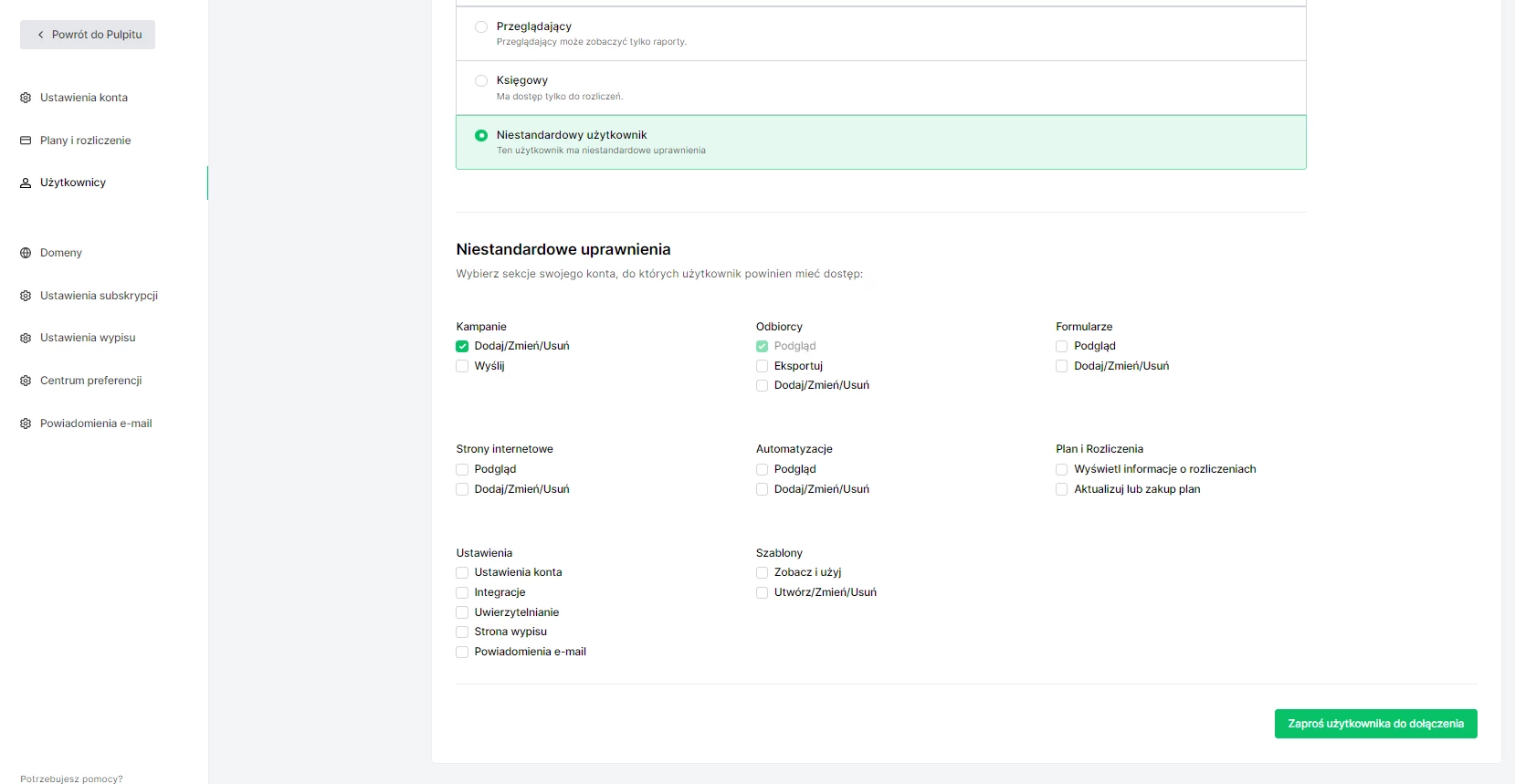This screenshot has height=784, width=1515.
Task: Click the person icon next to Użytkownicy
Action: tap(26, 183)
